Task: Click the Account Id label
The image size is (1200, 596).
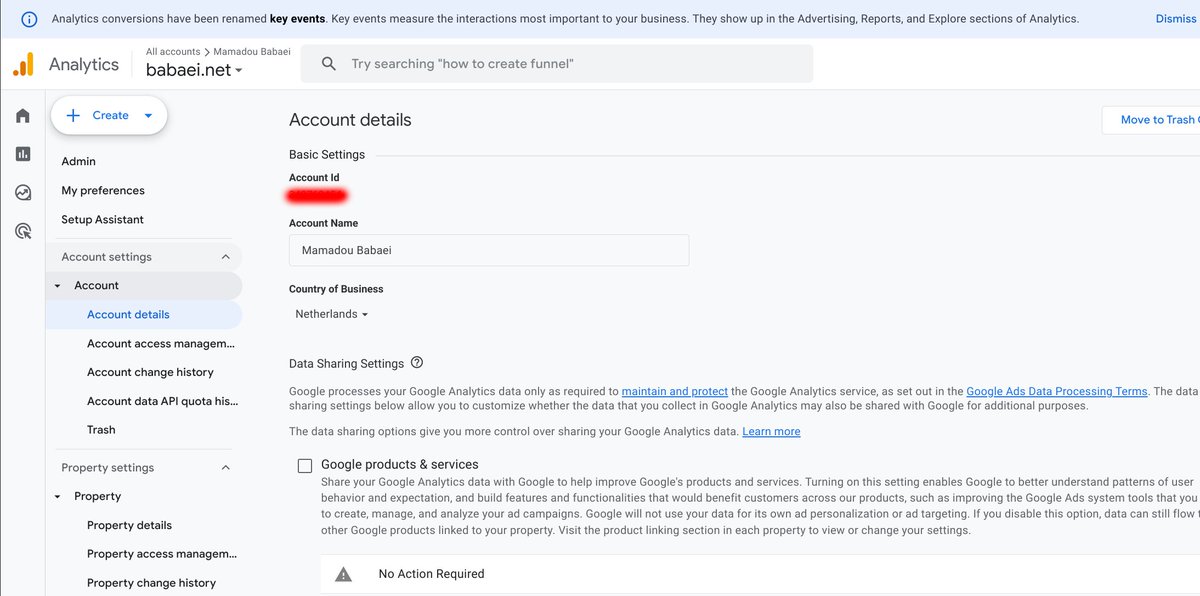Action: (314, 178)
